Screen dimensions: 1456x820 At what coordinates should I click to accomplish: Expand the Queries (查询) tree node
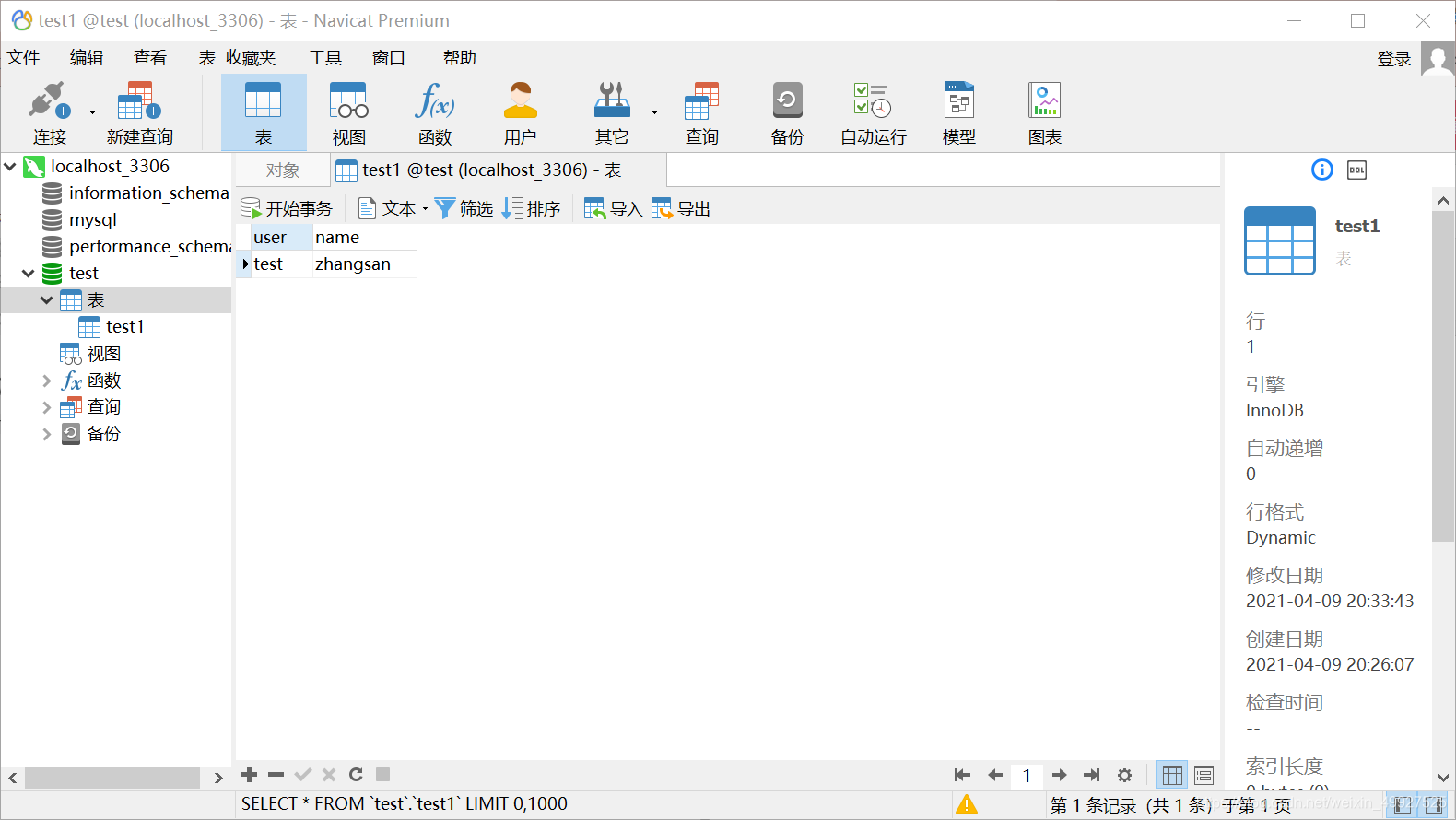(x=46, y=407)
